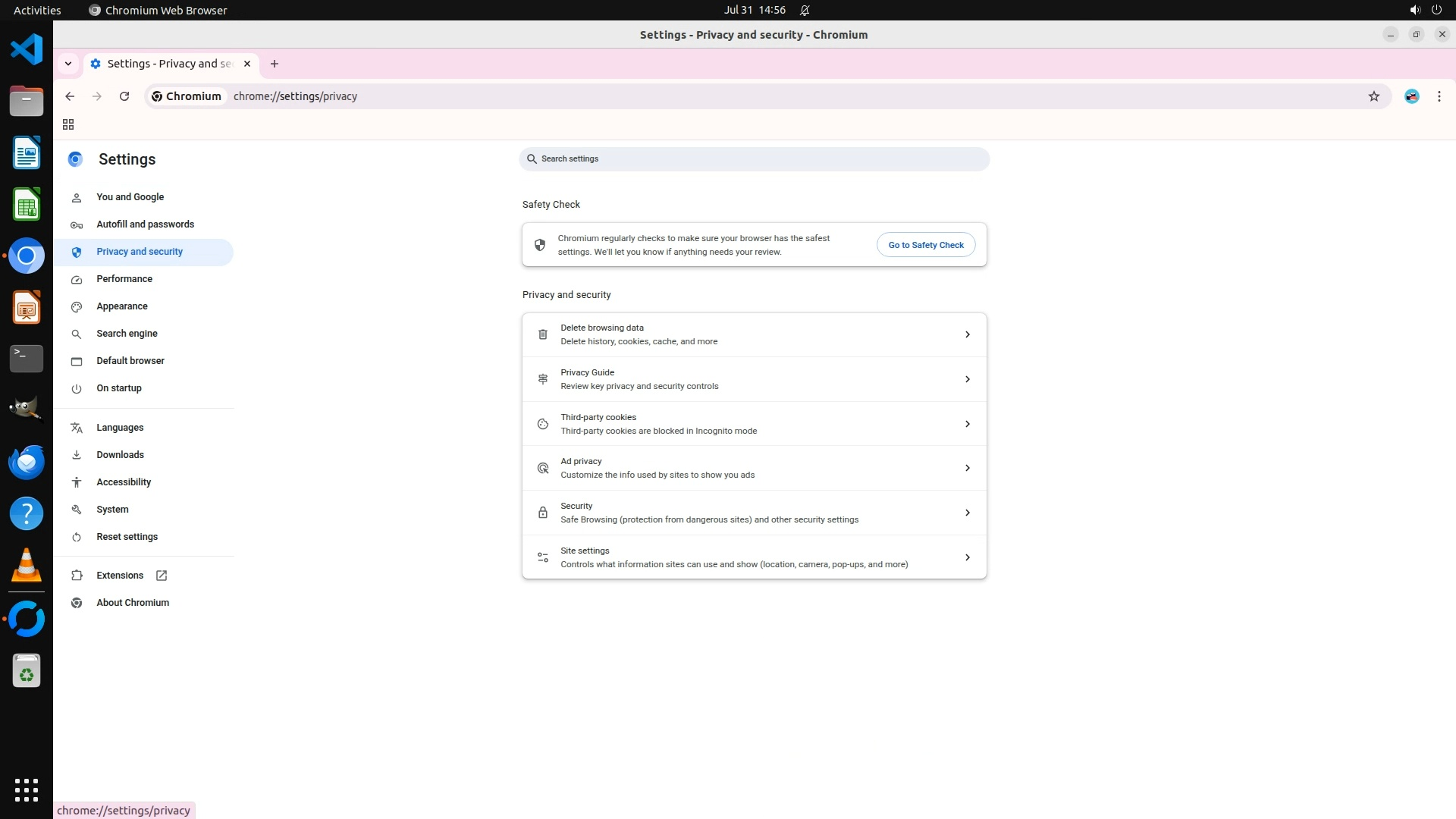
Task: Open a new tab with the plus button
Action: pos(275,64)
